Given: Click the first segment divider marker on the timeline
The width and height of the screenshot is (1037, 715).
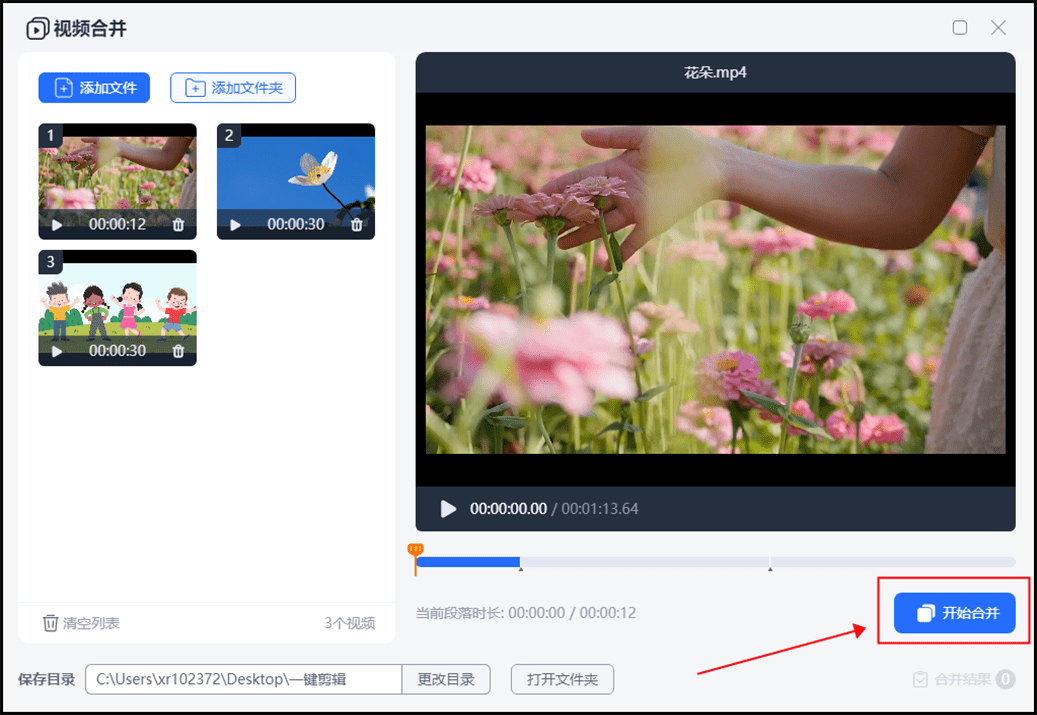Looking at the screenshot, I should pyautogui.click(x=520, y=568).
